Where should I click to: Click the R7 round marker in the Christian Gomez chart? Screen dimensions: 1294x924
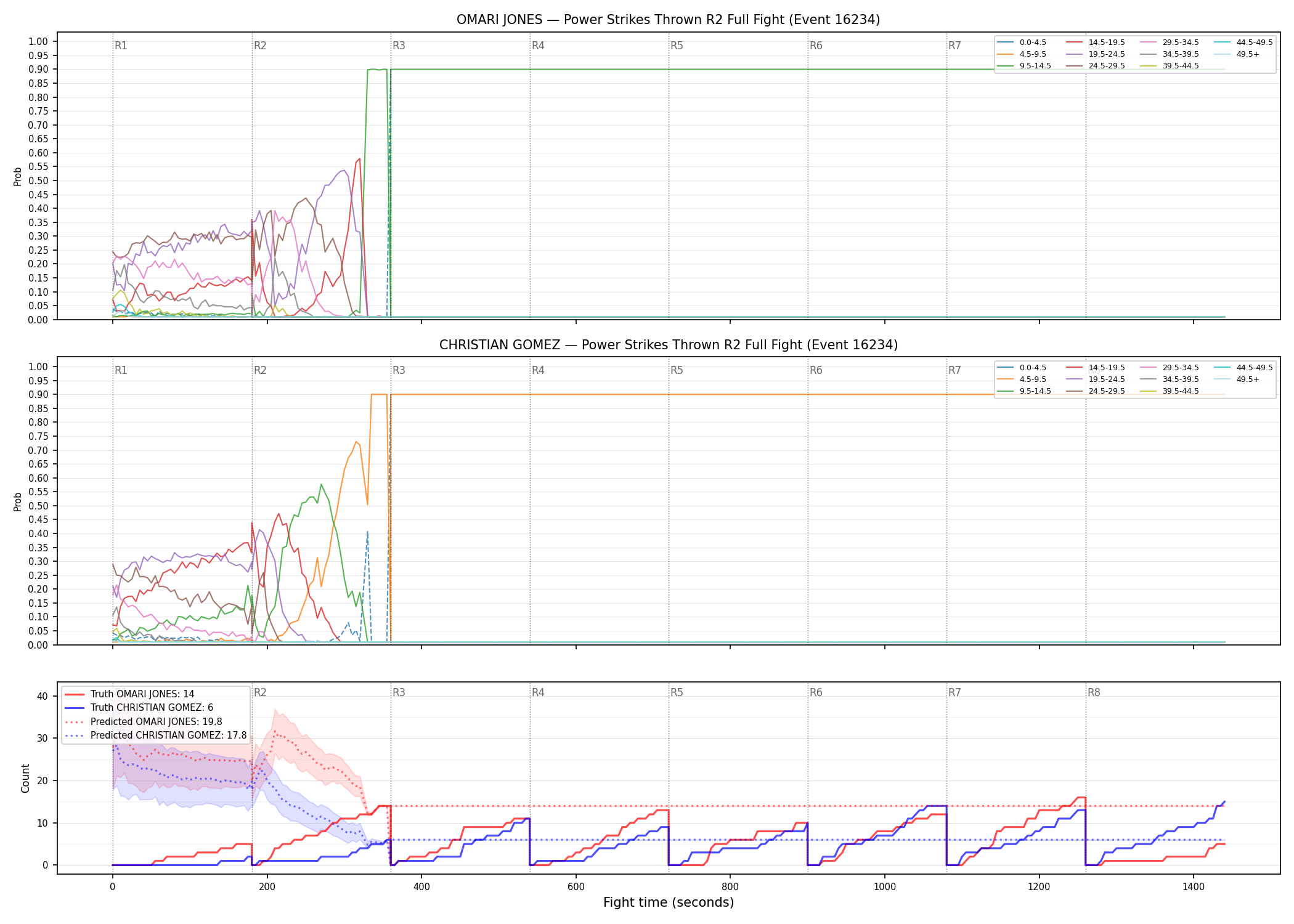(x=954, y=370)
